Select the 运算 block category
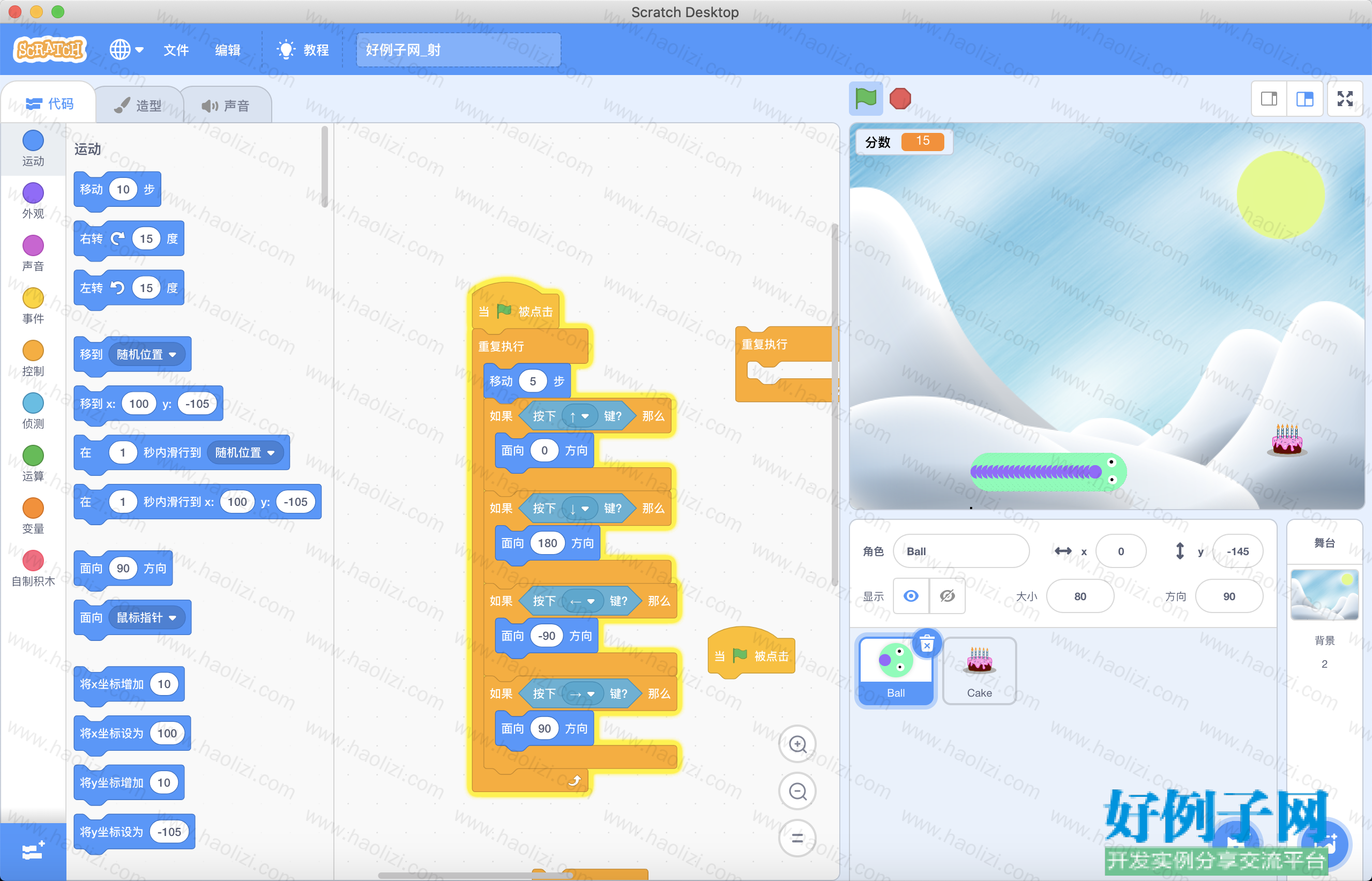Image resolution: width=1372 pixels, height=881 pixels. coord(33,464)
